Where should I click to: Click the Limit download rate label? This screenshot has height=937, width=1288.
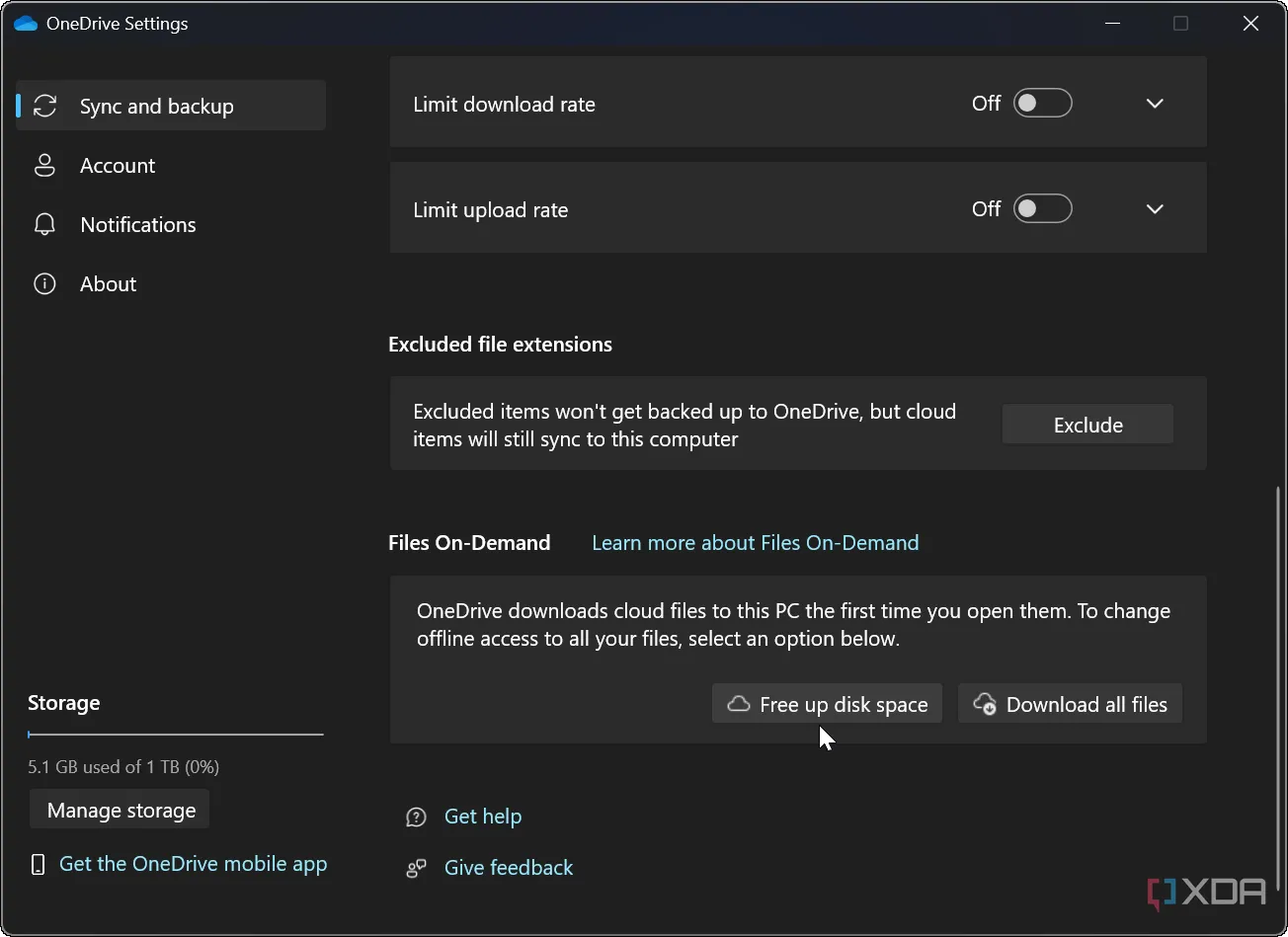(504, 104)
